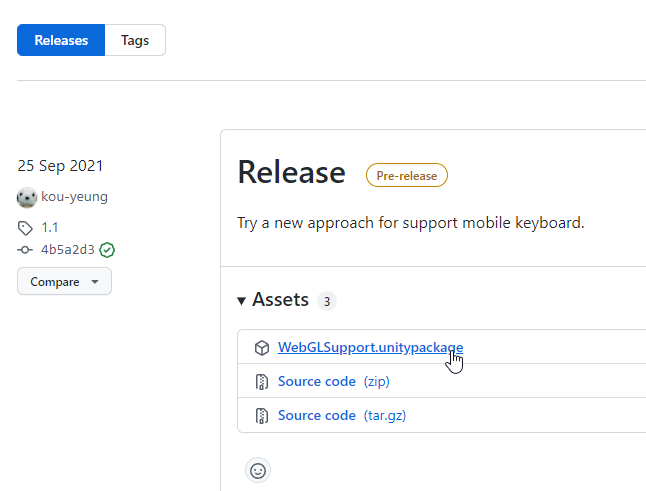Open commit 4b5a2d3

(x=68, y=250)
